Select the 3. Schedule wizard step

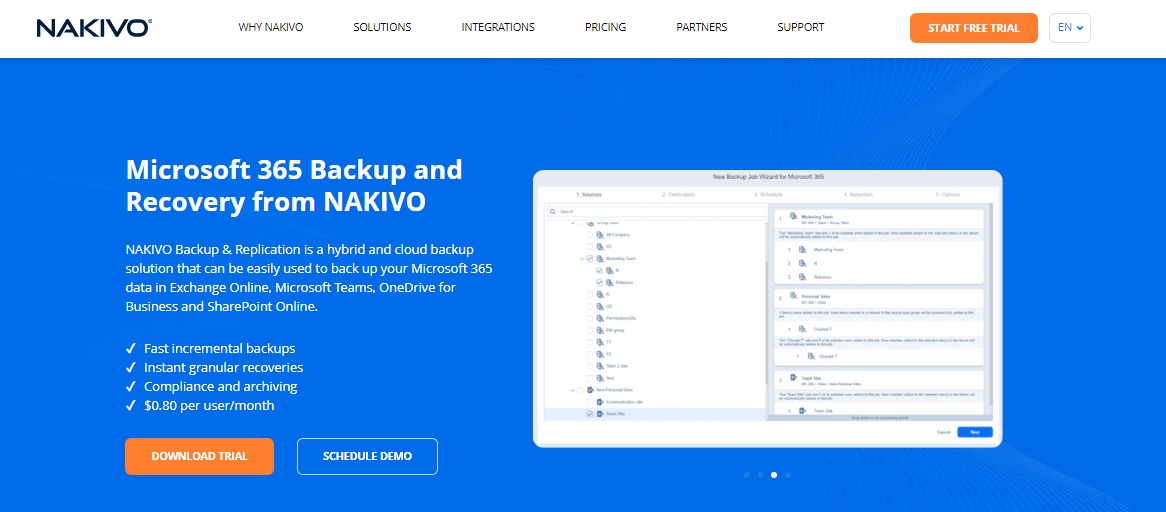(767, 195)
